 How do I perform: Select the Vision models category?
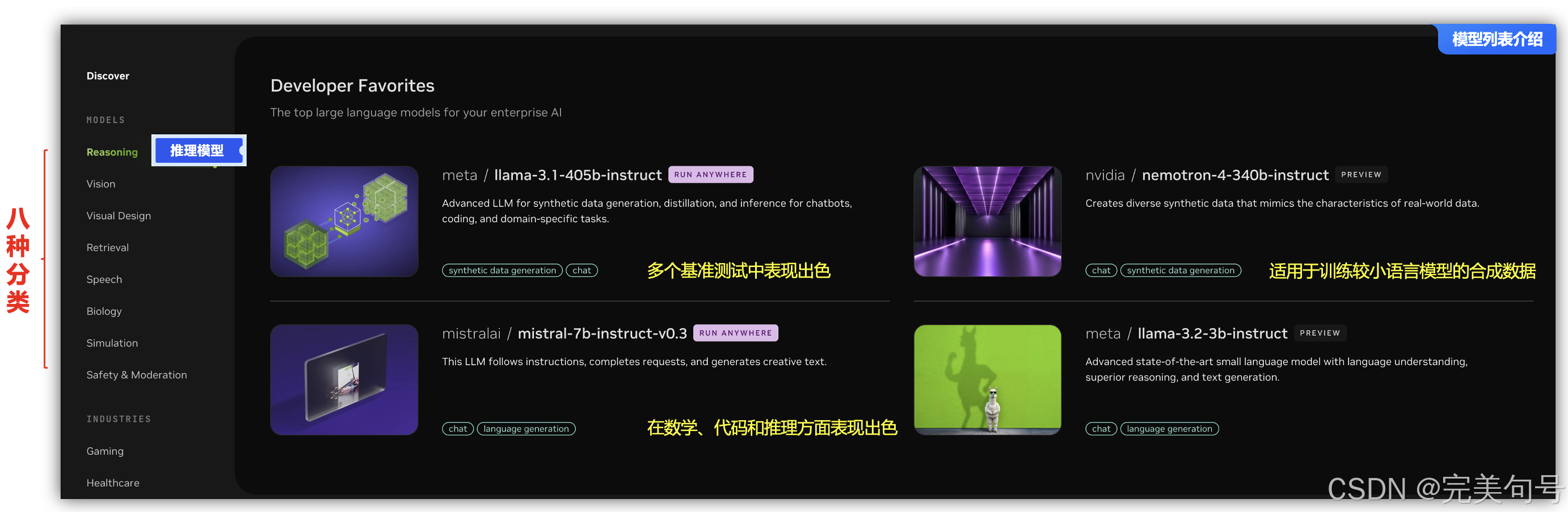[x=101, y=184]
